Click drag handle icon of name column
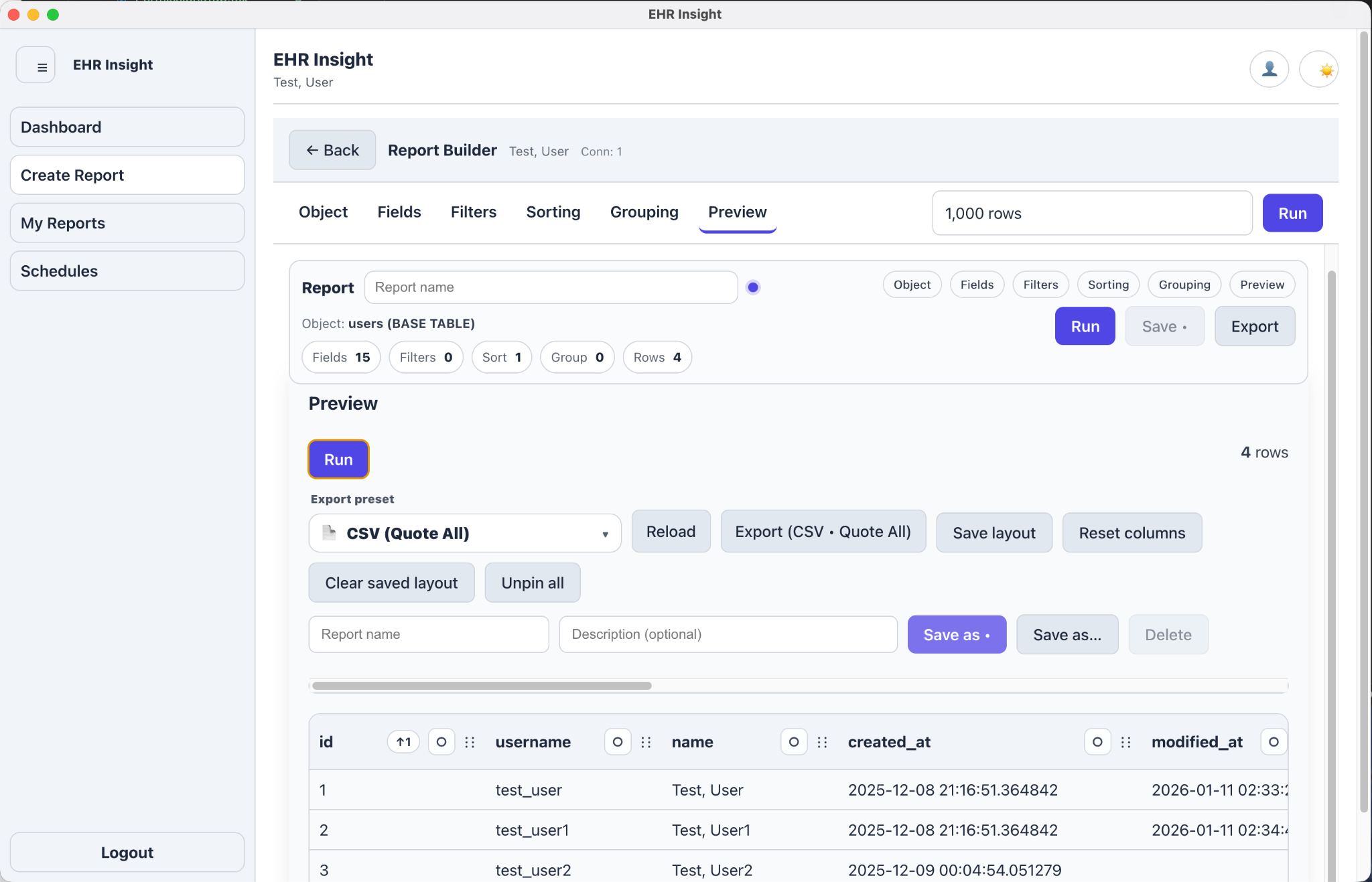This screenshot has width=1372, height=882. tap(822, 742)
